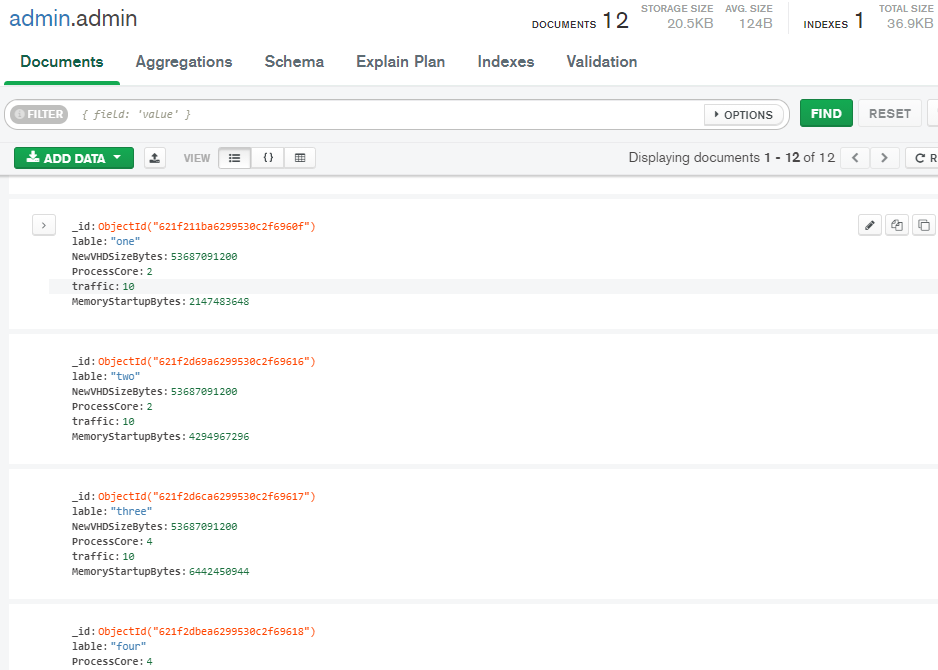Refresh the documents list
The image size is (938, 670).
coord(922,158)
